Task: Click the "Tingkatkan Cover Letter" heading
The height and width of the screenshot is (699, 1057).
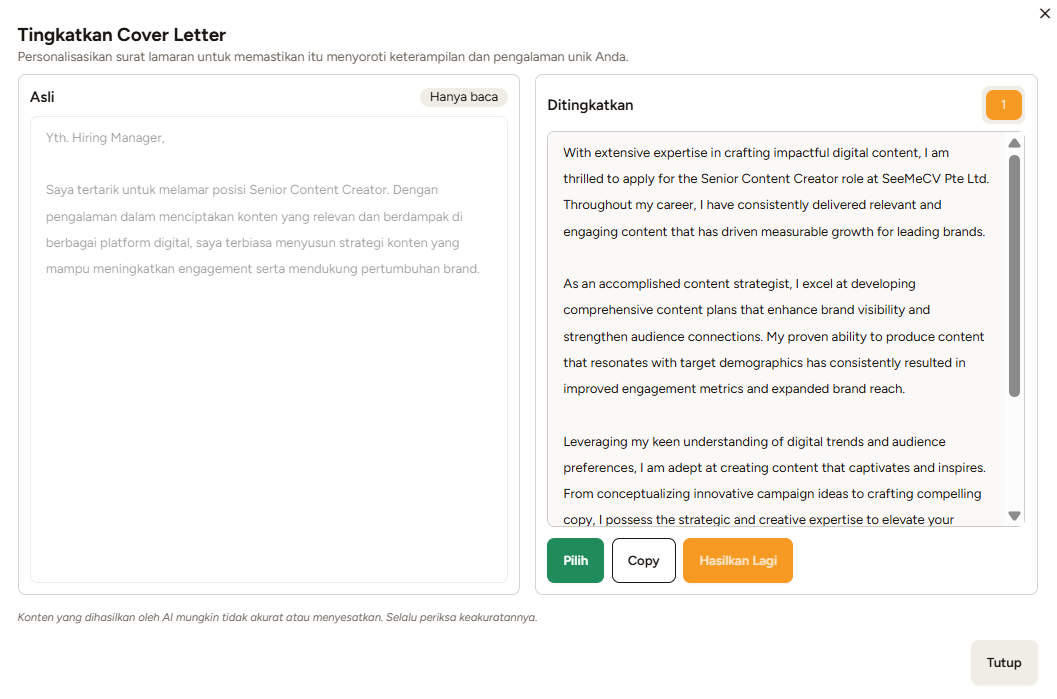Action: pos(122,36)
